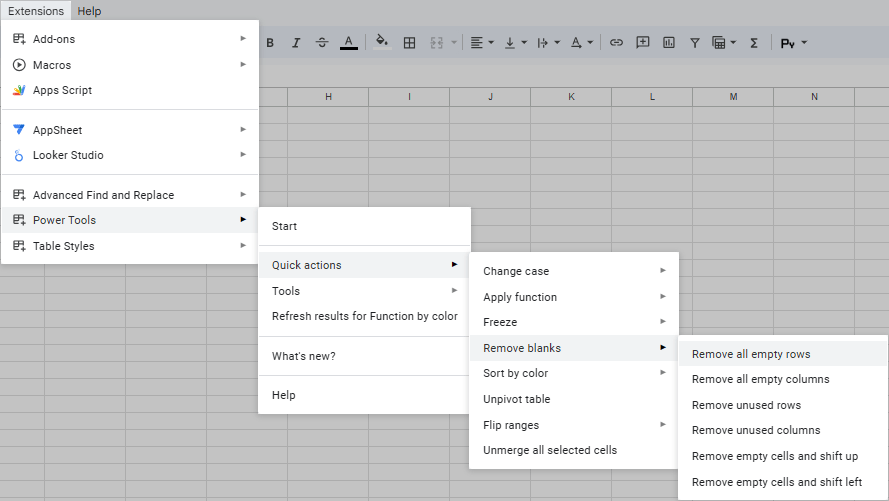Screen dimensions: 889x501
Task: Expand Flip ranges submenu
Action: coord(574,424)
